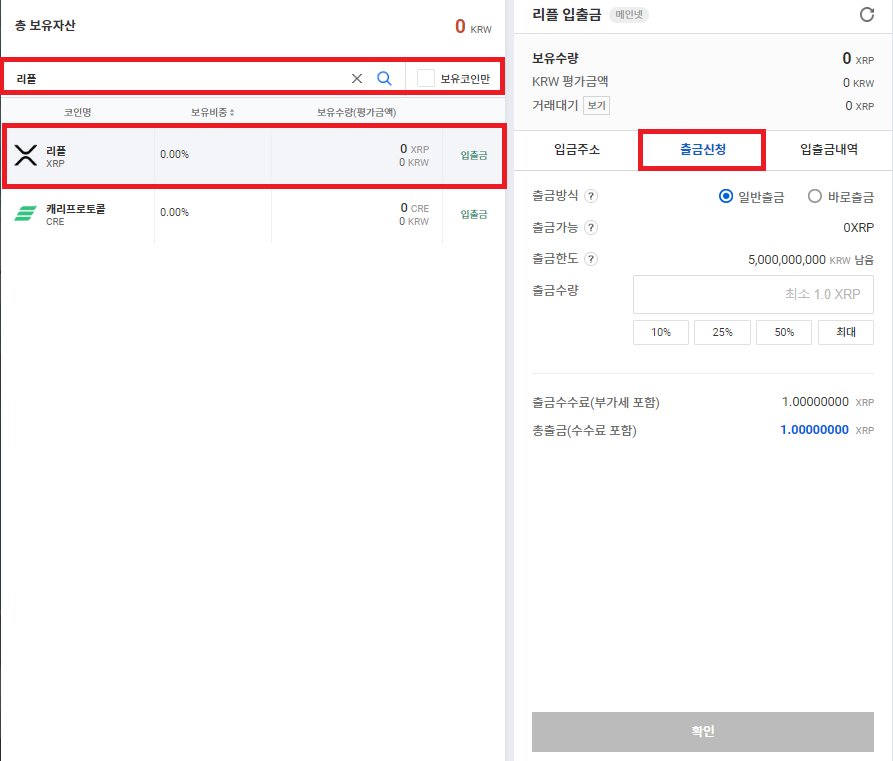Set withdrawal amount to 25%
The width and height of the screenshot is (893, 761).
pos(722,332)
